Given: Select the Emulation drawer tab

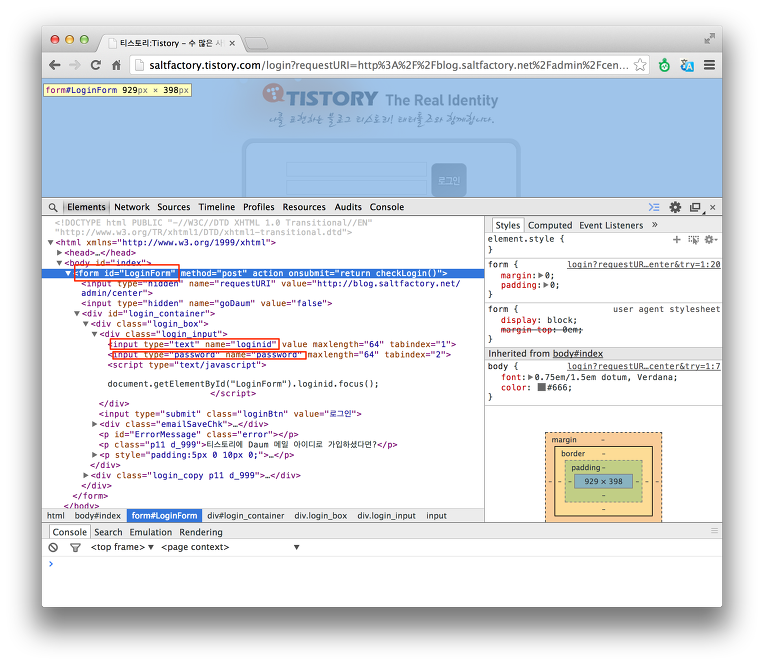Looking at the screenshot, I should point(151,532).
